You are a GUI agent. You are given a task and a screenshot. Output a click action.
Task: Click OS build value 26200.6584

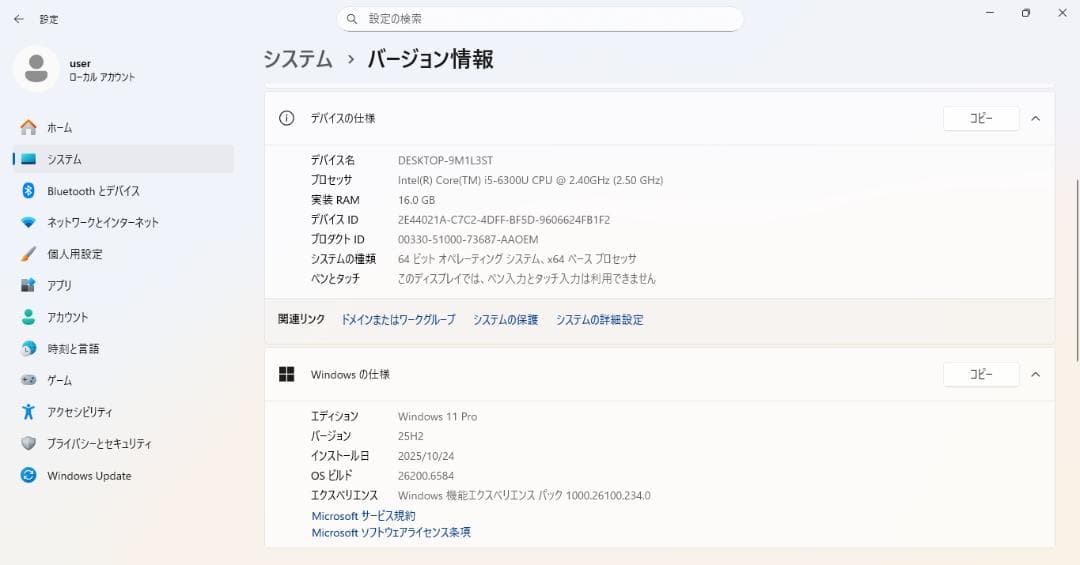click(x=426, y=475)
